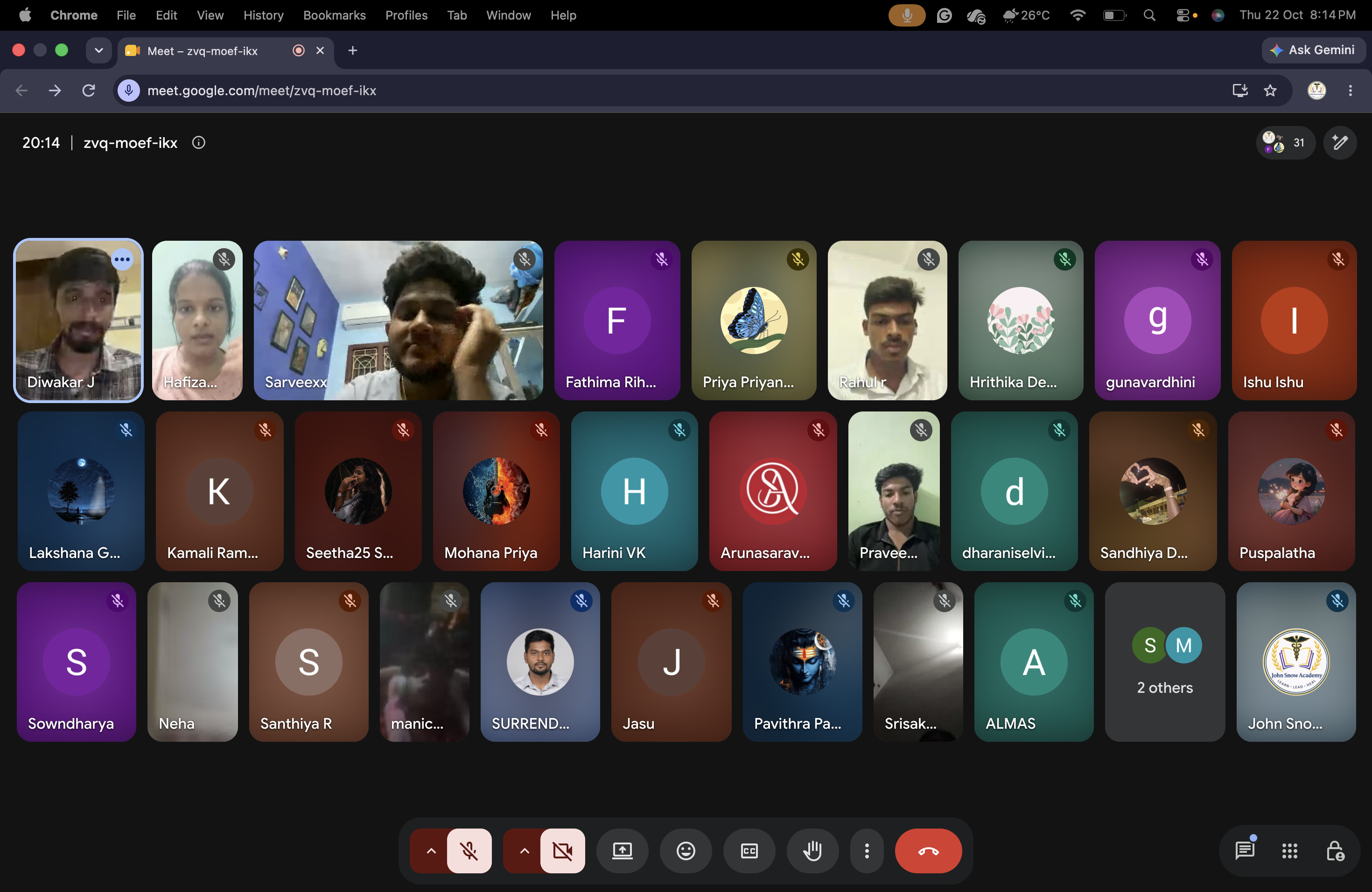Open the Profiles menu
Screen dimensions: 1372x892
[x=406, y=15]
